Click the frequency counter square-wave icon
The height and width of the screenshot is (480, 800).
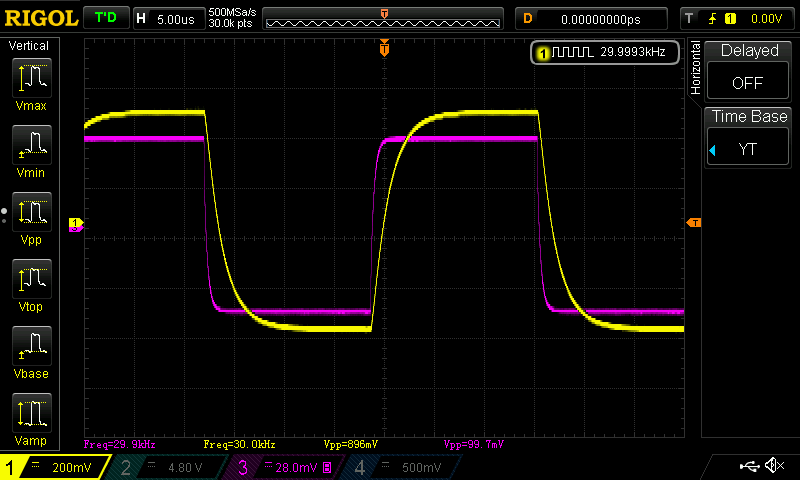572,52
